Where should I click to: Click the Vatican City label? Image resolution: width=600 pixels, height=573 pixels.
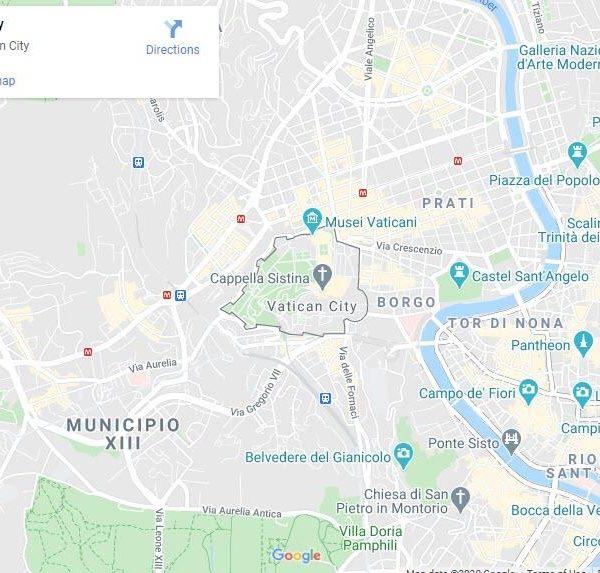coord(312,307)
